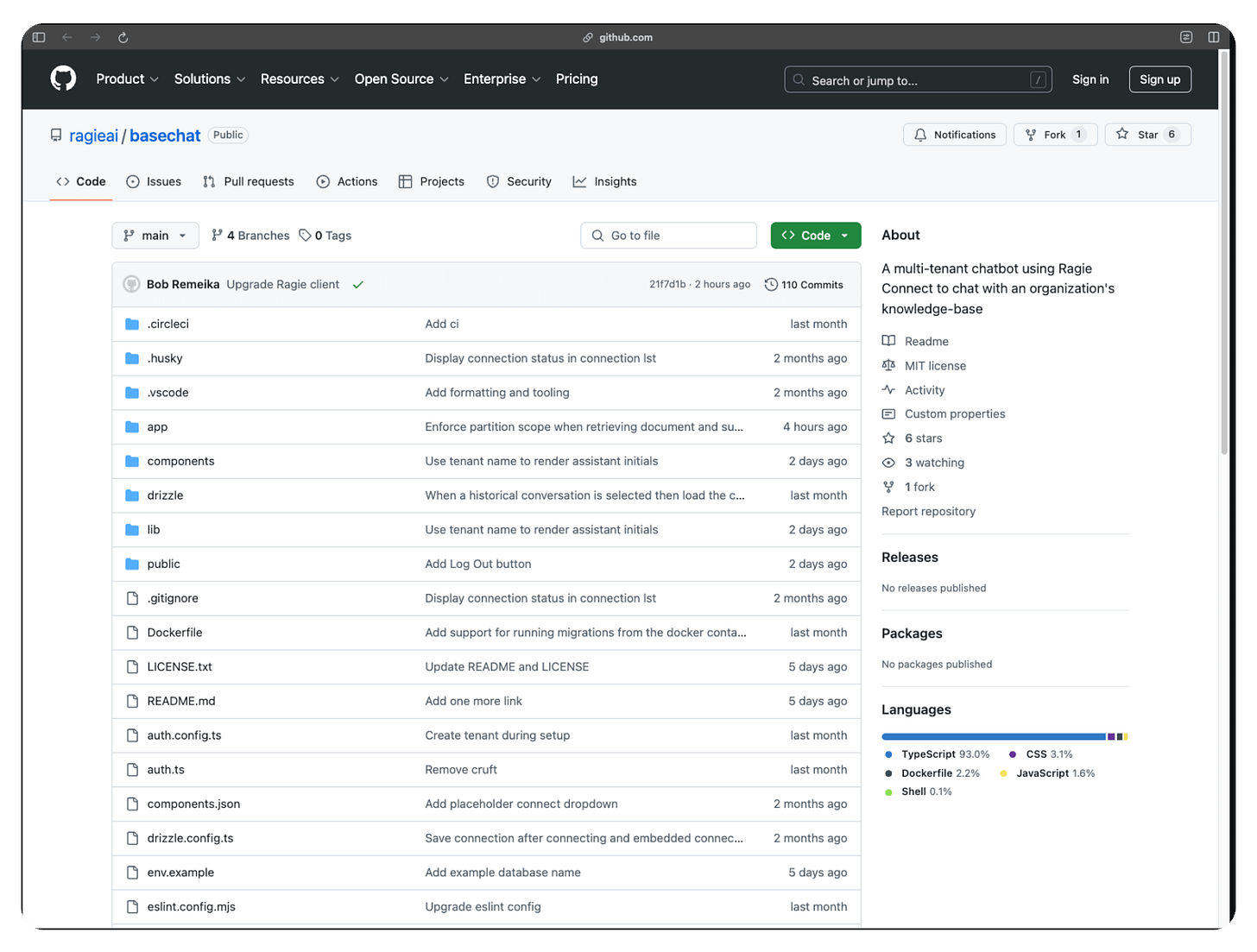The width and height of the screenshot is (1257, 952).
Task: Open the main branch selector
Action: pyautogui.click(x=155, y=236)
